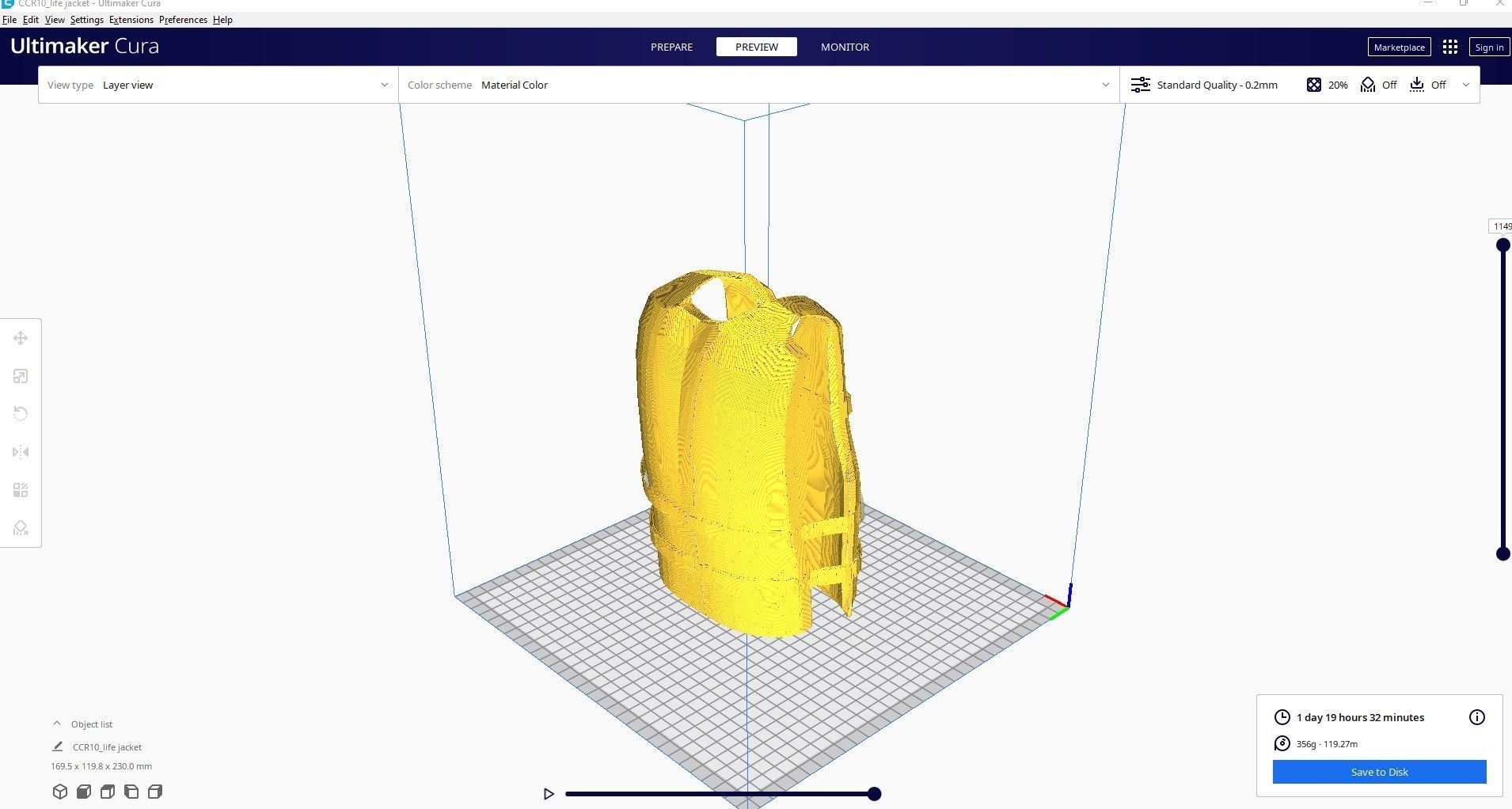Viewport: 1512px width, 809px height.
Task: Switch to the PREVIEW stage
Action: point(757,47)
